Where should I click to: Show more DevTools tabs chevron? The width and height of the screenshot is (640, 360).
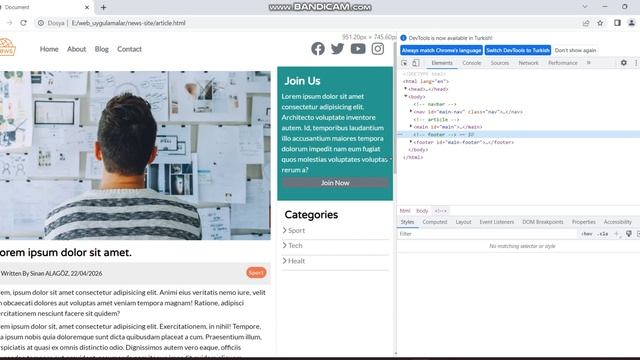pyautogui.click(x=589, y=63)
